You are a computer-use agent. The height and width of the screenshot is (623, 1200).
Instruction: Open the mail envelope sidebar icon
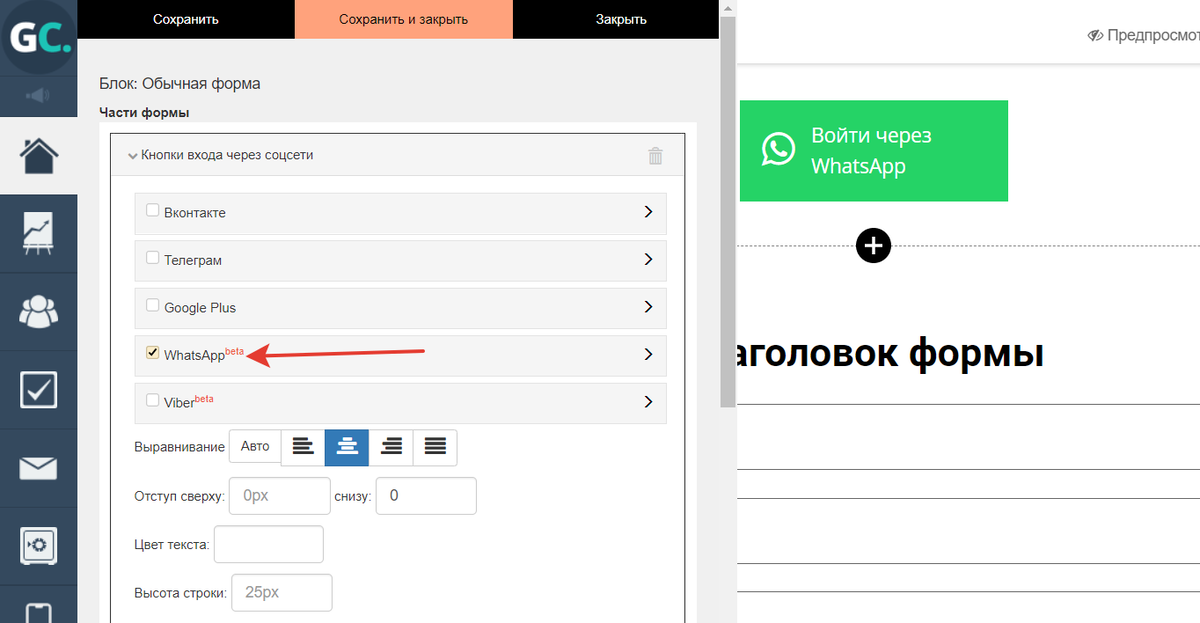point(38,468)
